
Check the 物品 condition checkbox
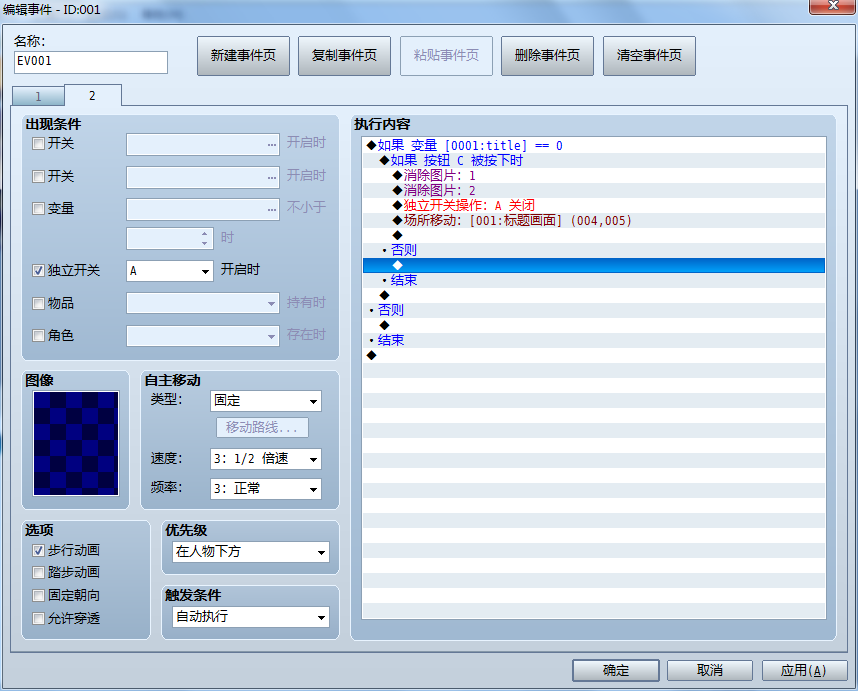tap(38, 303)
